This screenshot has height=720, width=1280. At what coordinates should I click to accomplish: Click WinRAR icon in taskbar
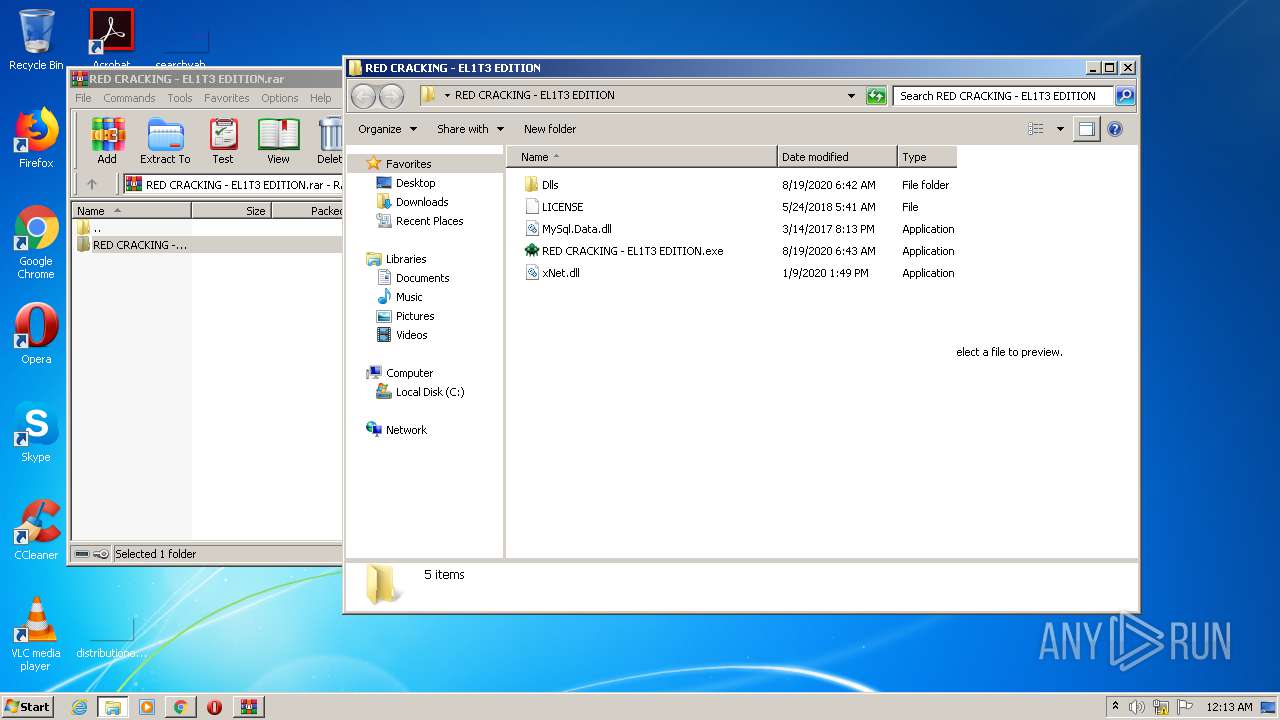(x=248, y=707)
